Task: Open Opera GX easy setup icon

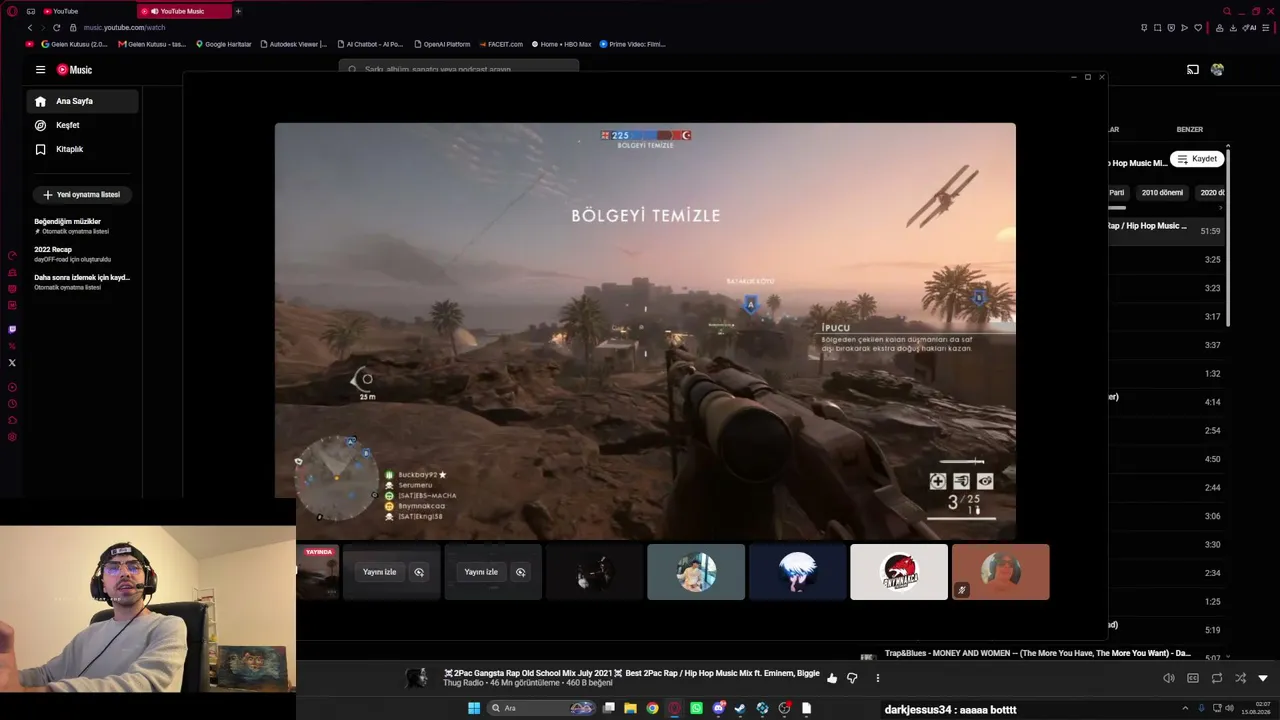Action: pos(1266,28)
